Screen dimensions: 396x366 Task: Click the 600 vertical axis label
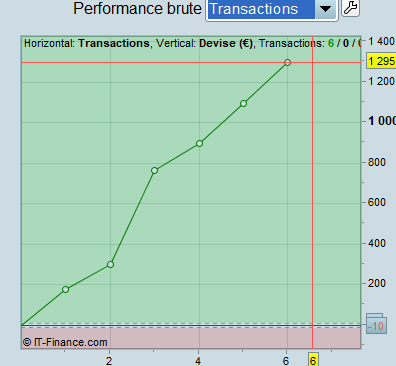[377, 202]
